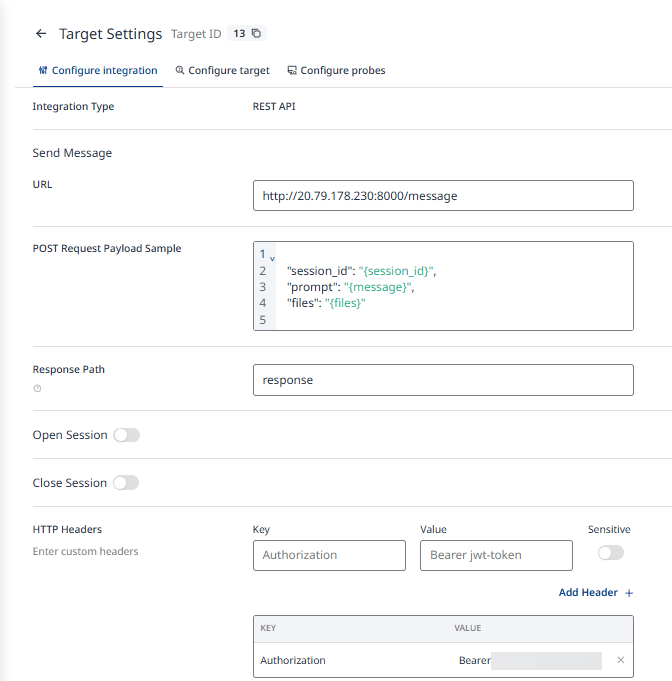Enable the Close Session toggle
Screen dimensions: 672x681
(x=125, y=483)
